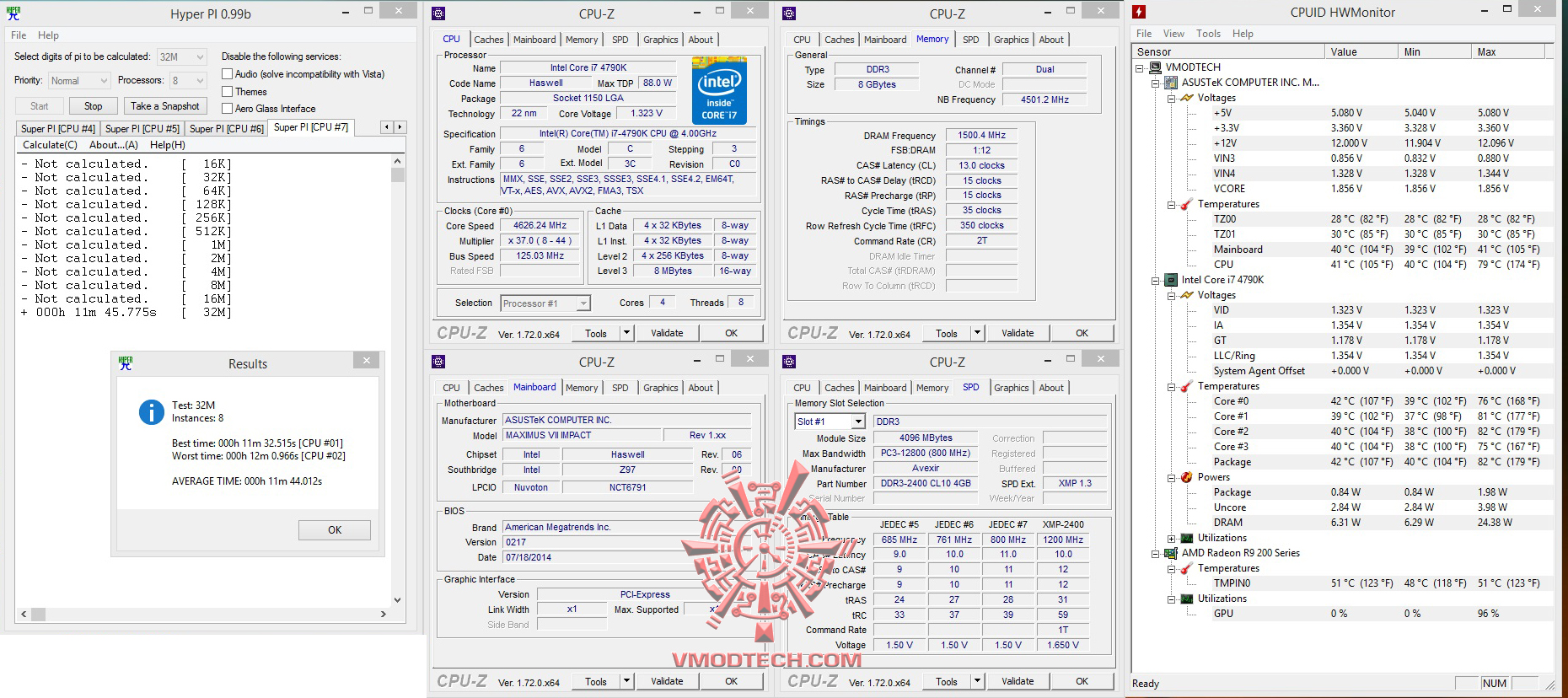The height and width of the screenshot is (698, 1568).
Task: Close the Results dialog
Action: [367, 361]
